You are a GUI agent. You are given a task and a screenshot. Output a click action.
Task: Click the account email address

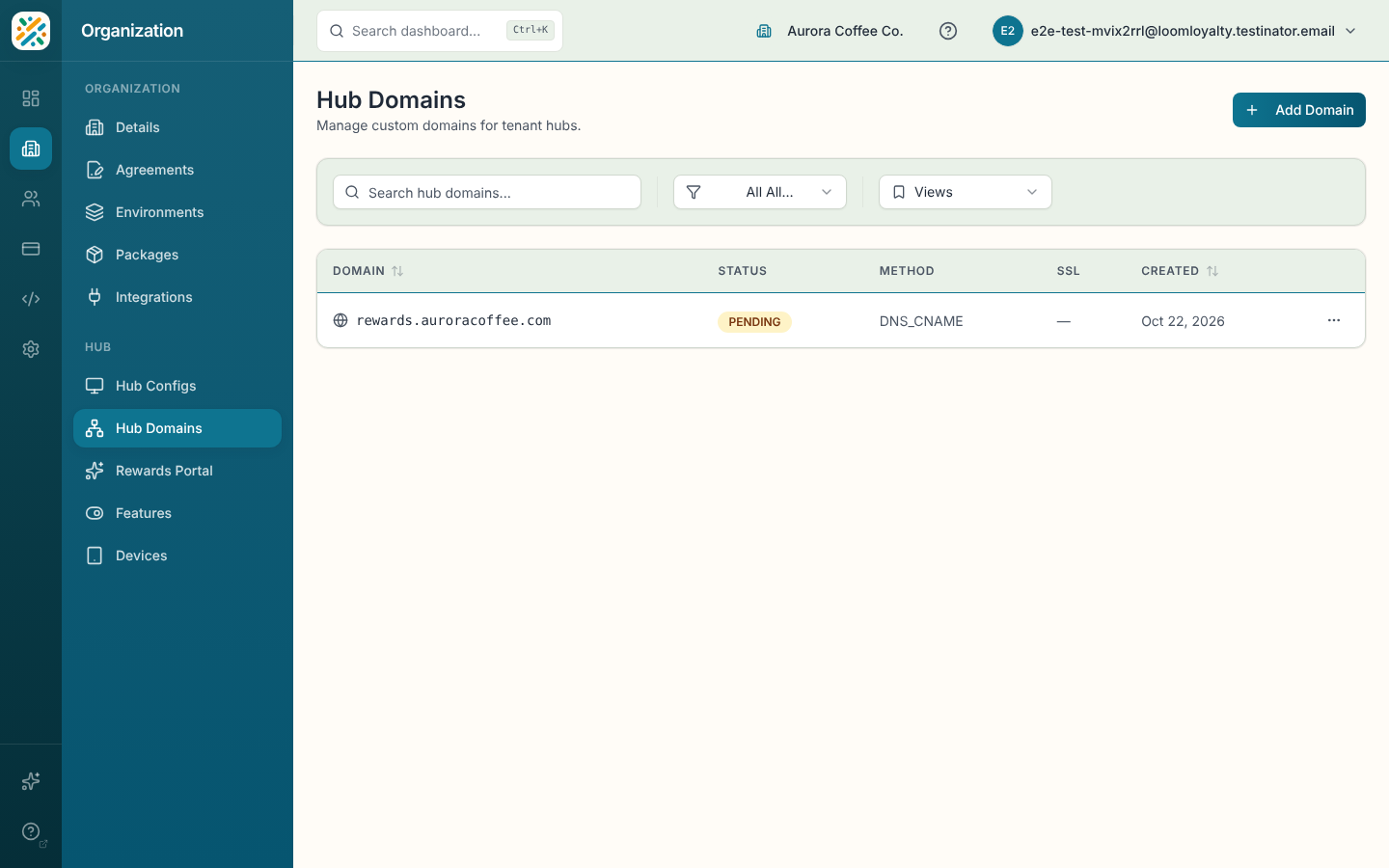pyautogui.click(x=1183, y=31)
